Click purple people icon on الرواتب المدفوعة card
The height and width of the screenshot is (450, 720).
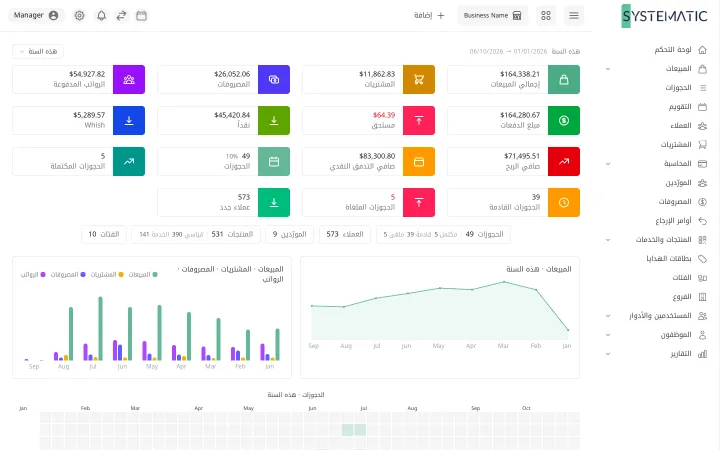[129, 79]
